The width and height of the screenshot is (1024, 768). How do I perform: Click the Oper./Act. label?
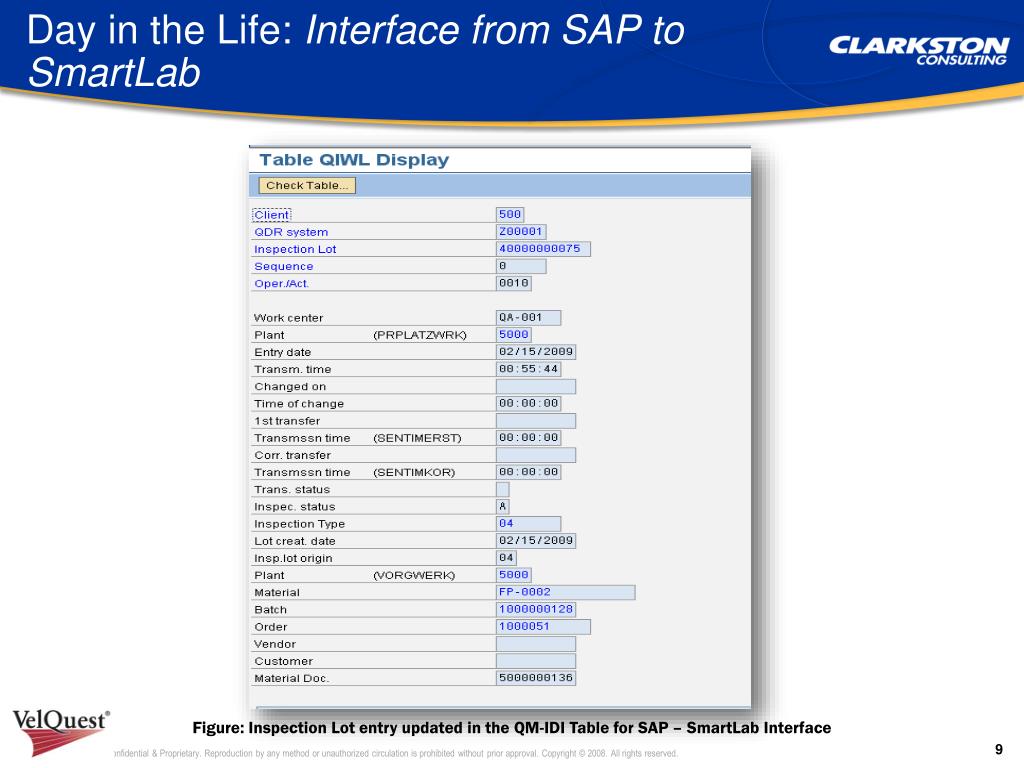(281, 283)
